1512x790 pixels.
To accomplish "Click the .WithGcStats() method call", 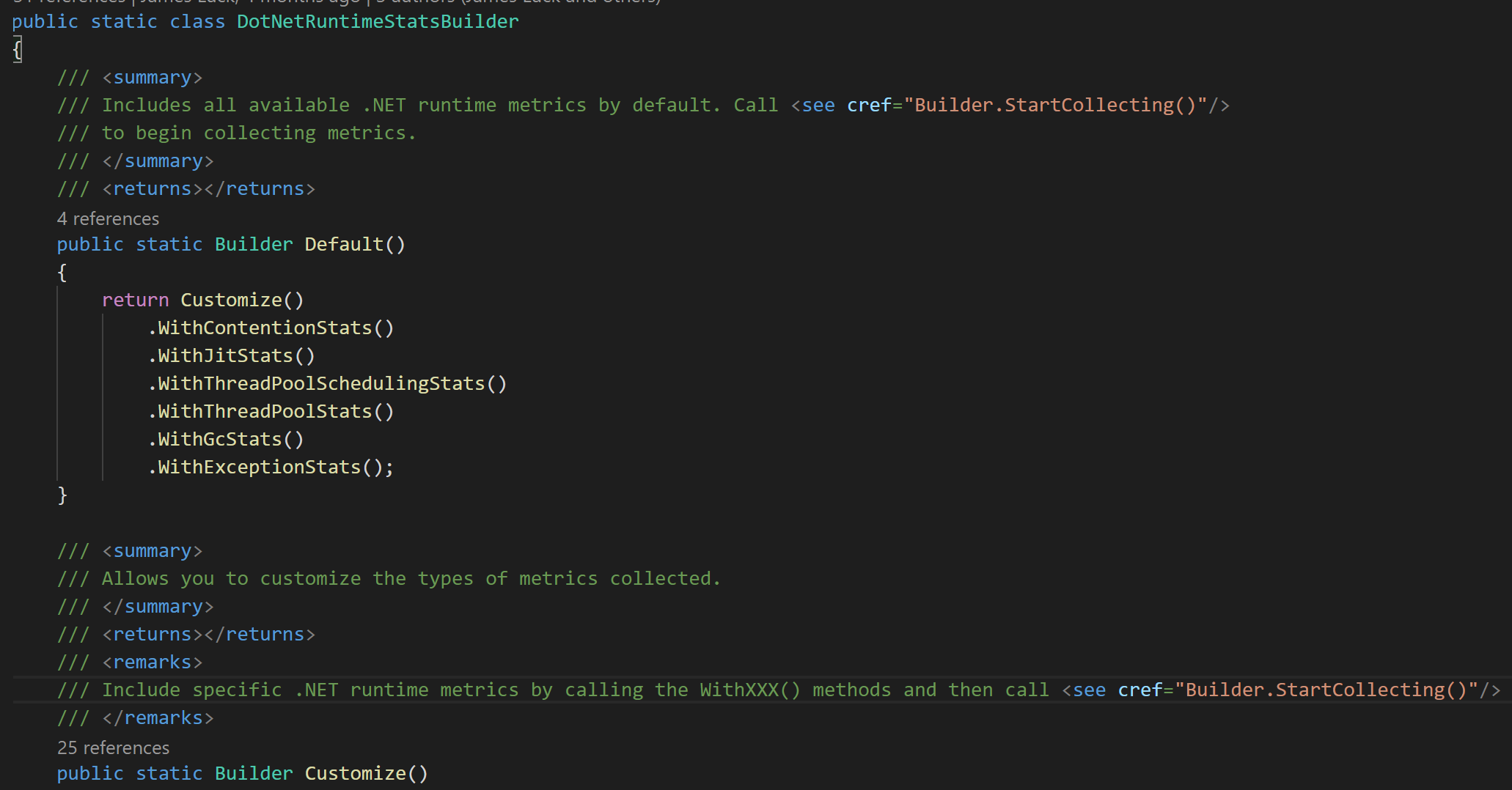I will pyautogui.click(x=226, y=439).
